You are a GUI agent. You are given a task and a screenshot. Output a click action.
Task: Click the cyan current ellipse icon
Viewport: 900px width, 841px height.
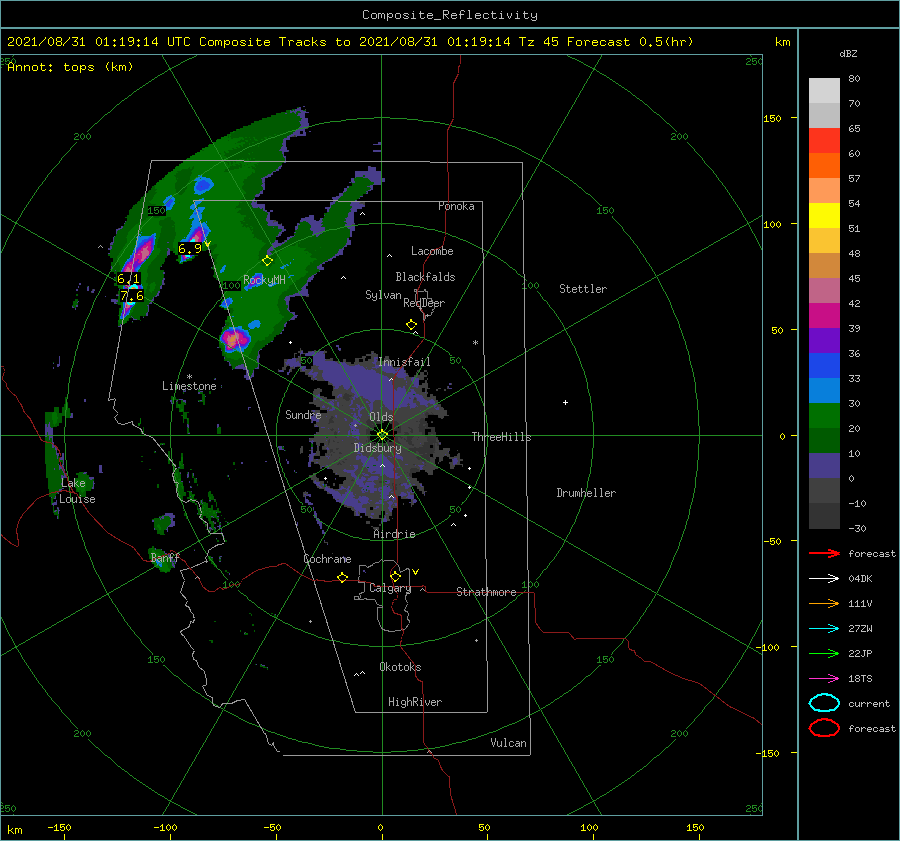tap(824, 703)
